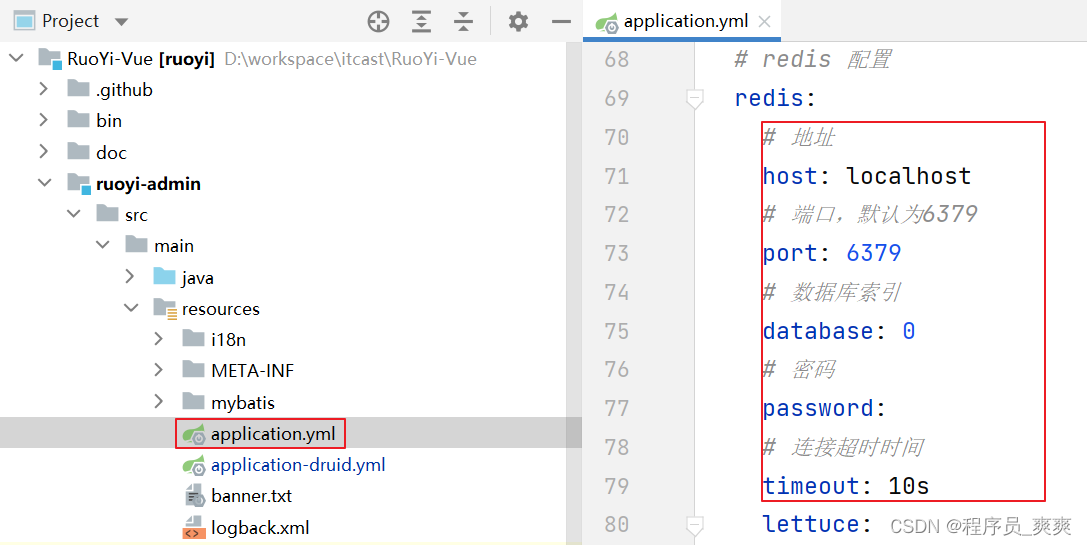
Task: Click the 'localhost' host value
Action: [x=908, y=176]
